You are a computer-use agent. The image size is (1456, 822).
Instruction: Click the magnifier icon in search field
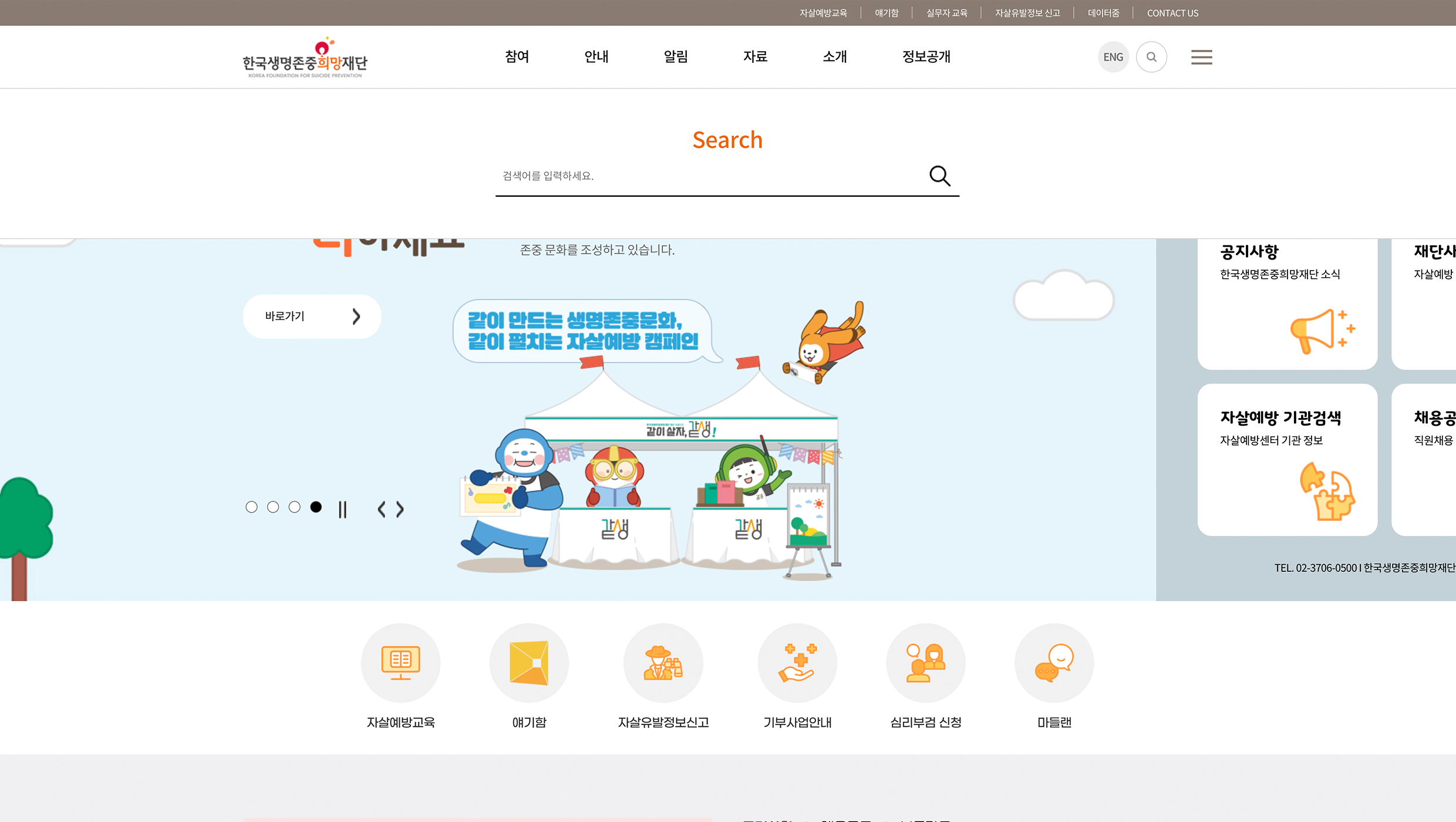[x=939, y=176]
